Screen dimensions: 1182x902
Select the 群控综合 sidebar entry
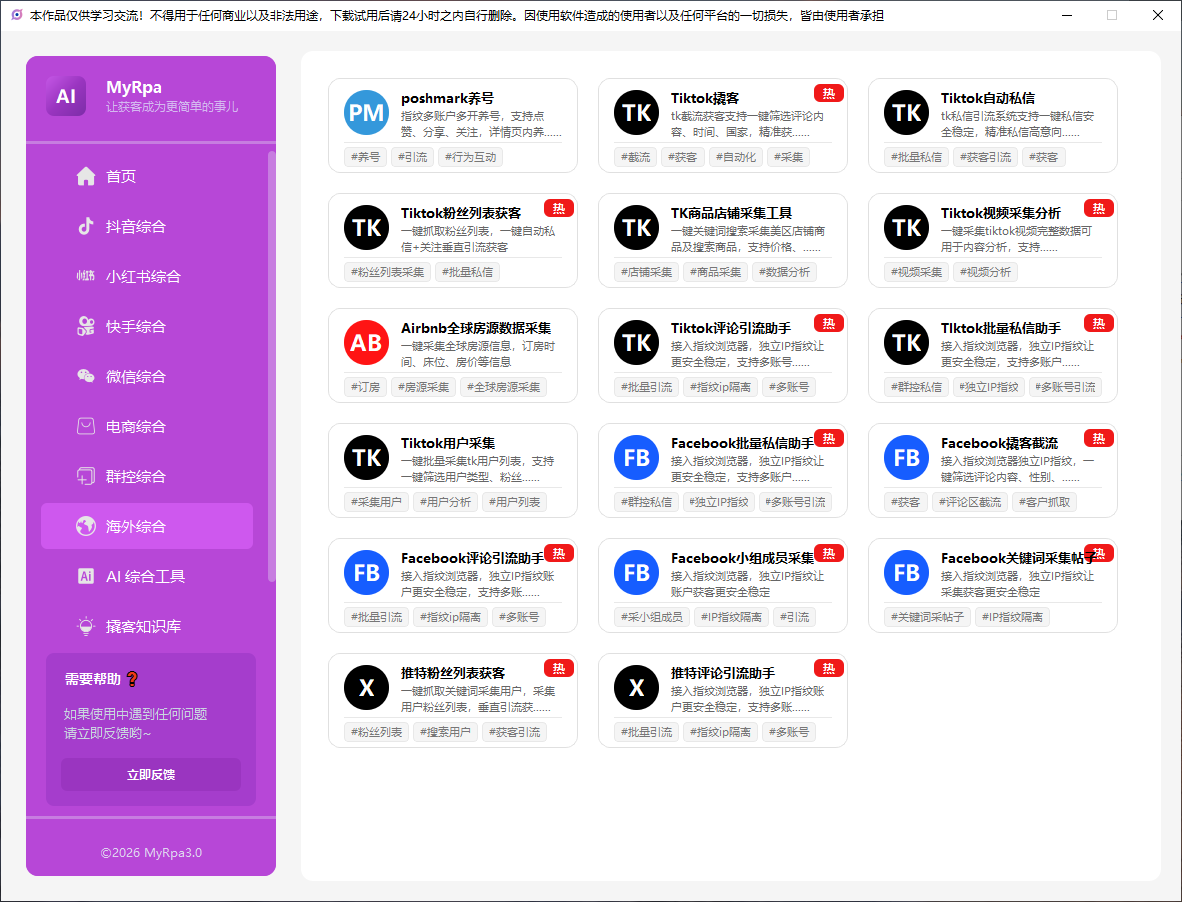tap(147, 476)
